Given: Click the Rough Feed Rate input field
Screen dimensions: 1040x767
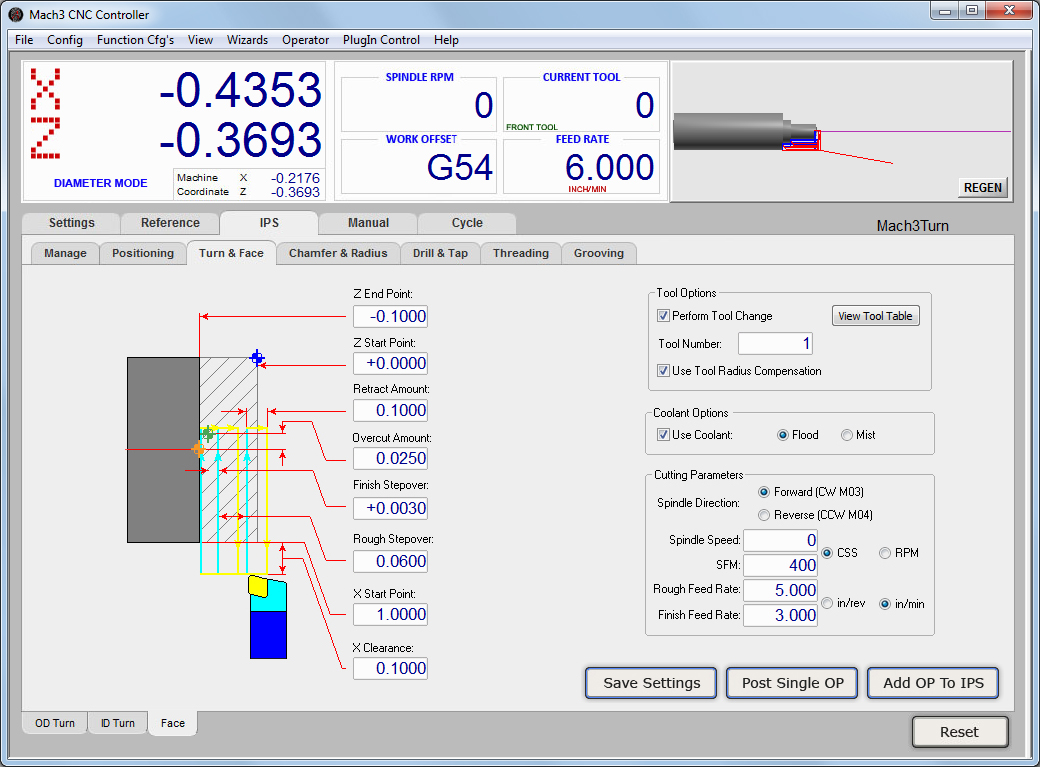Looking at the screenshot, I should tap(781, 590).
